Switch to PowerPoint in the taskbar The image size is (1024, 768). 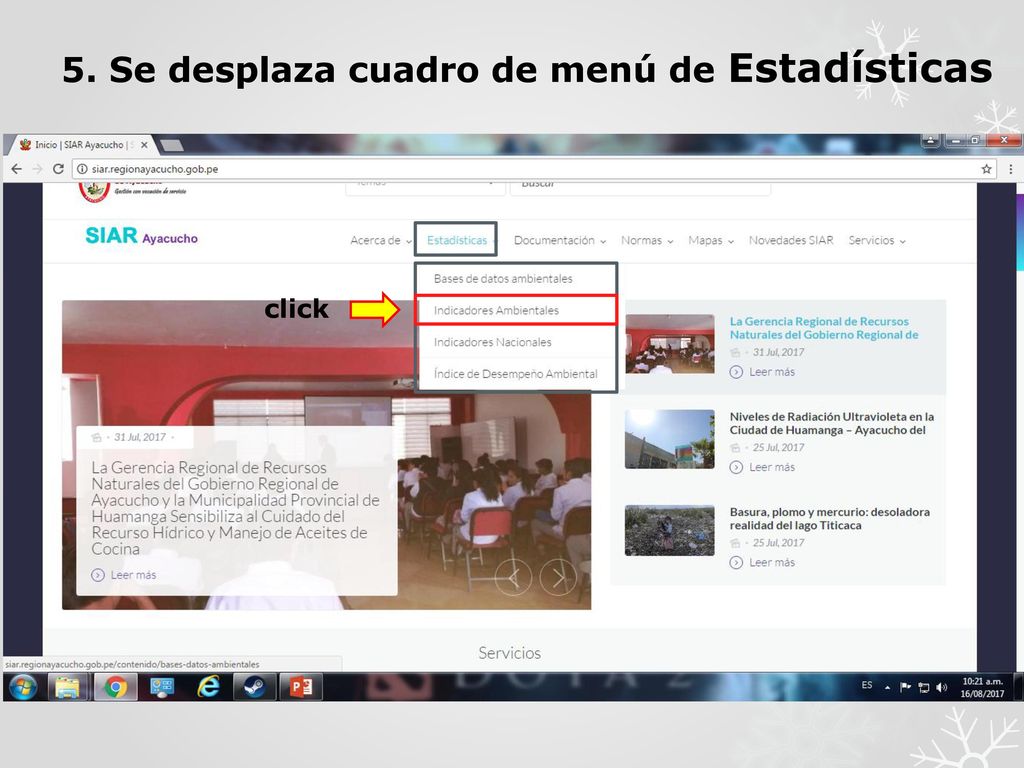(301, 687)
